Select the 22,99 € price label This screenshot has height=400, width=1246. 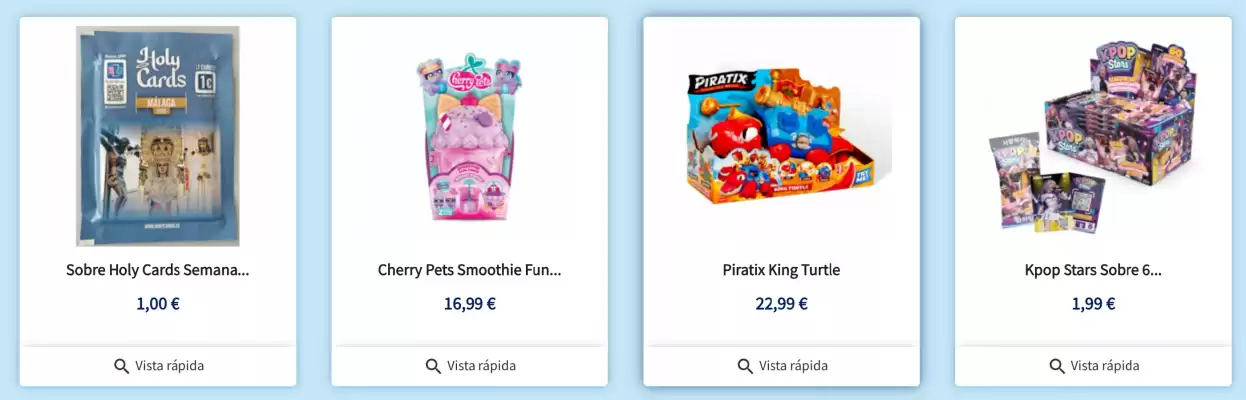782,304
